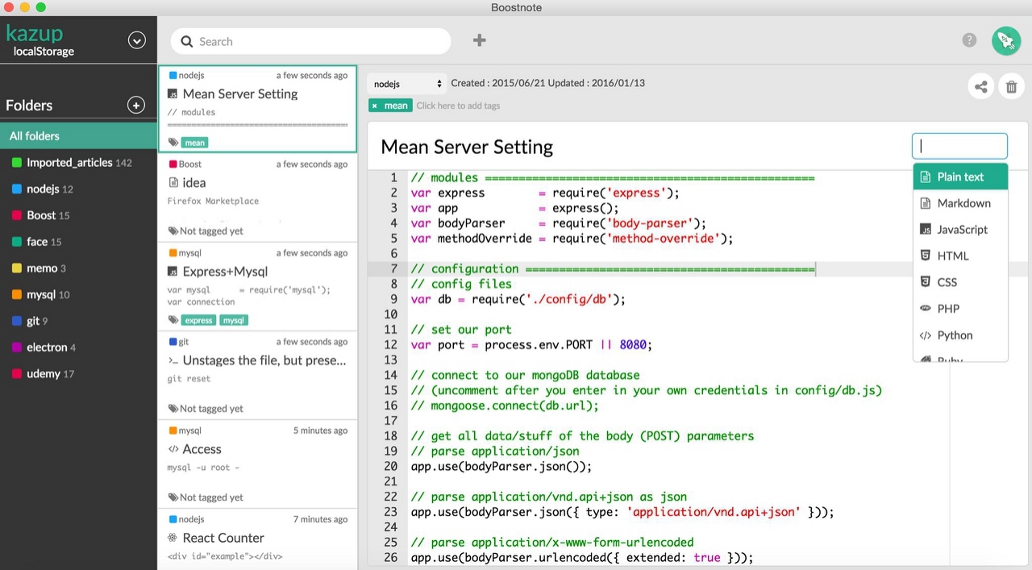Choose HTML from mode list
Viewport: 1032px width, 570px height.
click(960, 256)
